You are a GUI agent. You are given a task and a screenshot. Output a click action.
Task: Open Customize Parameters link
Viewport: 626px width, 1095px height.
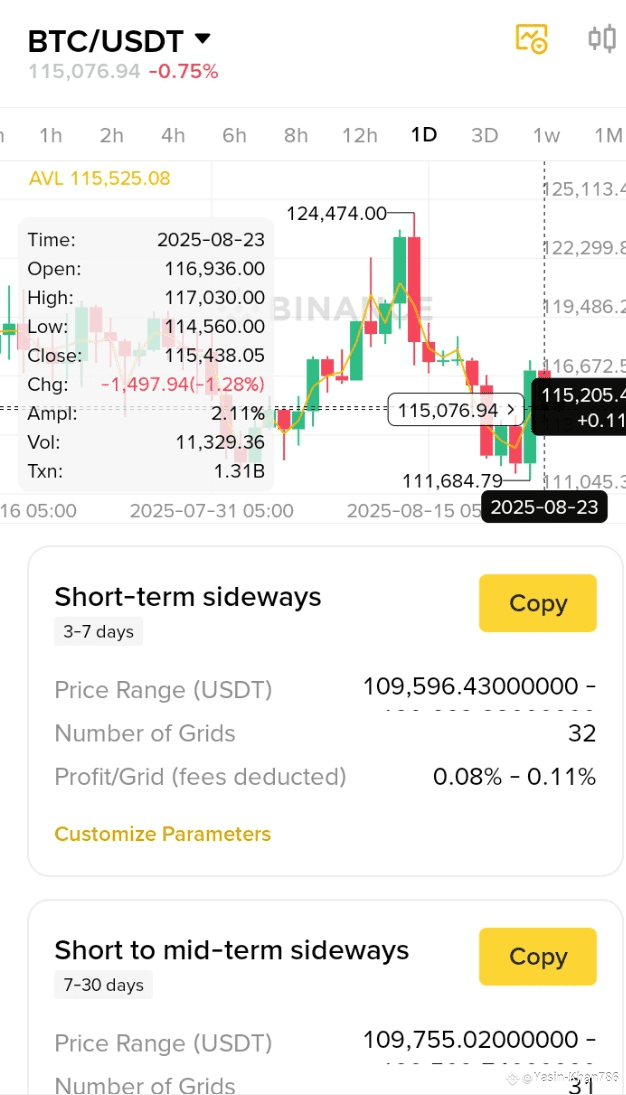pyautogui.click(x=162, y=834)
